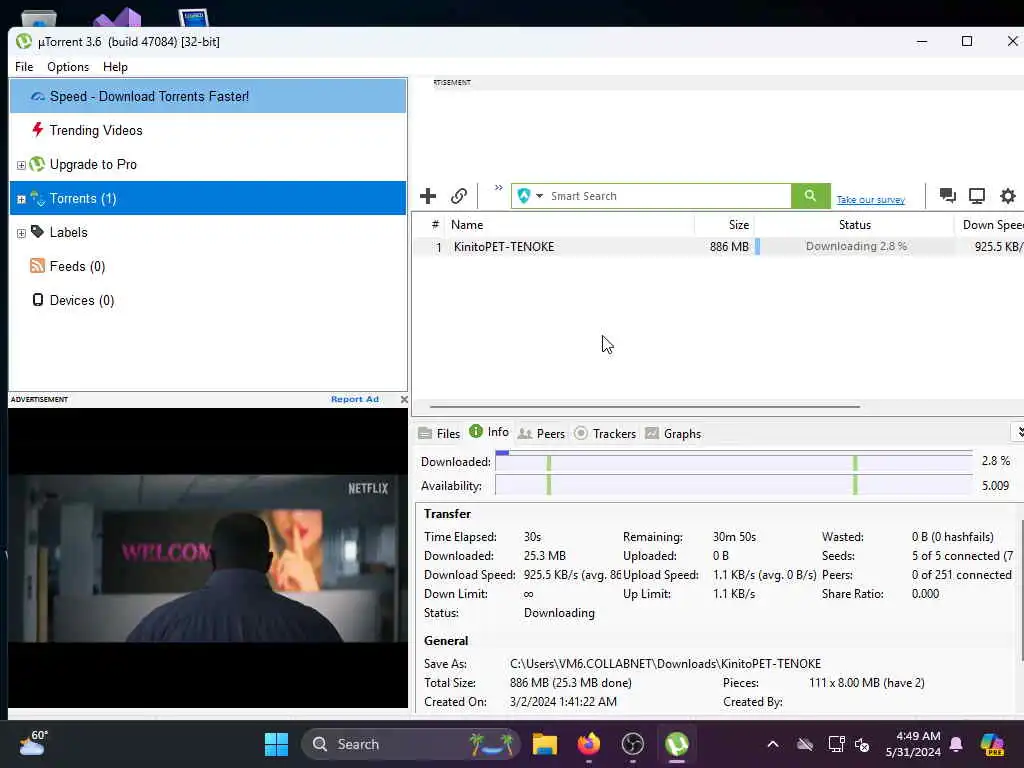Sort torrents by the Status column header
This screenshot has height=768, width=1024.
coord(854,225)
